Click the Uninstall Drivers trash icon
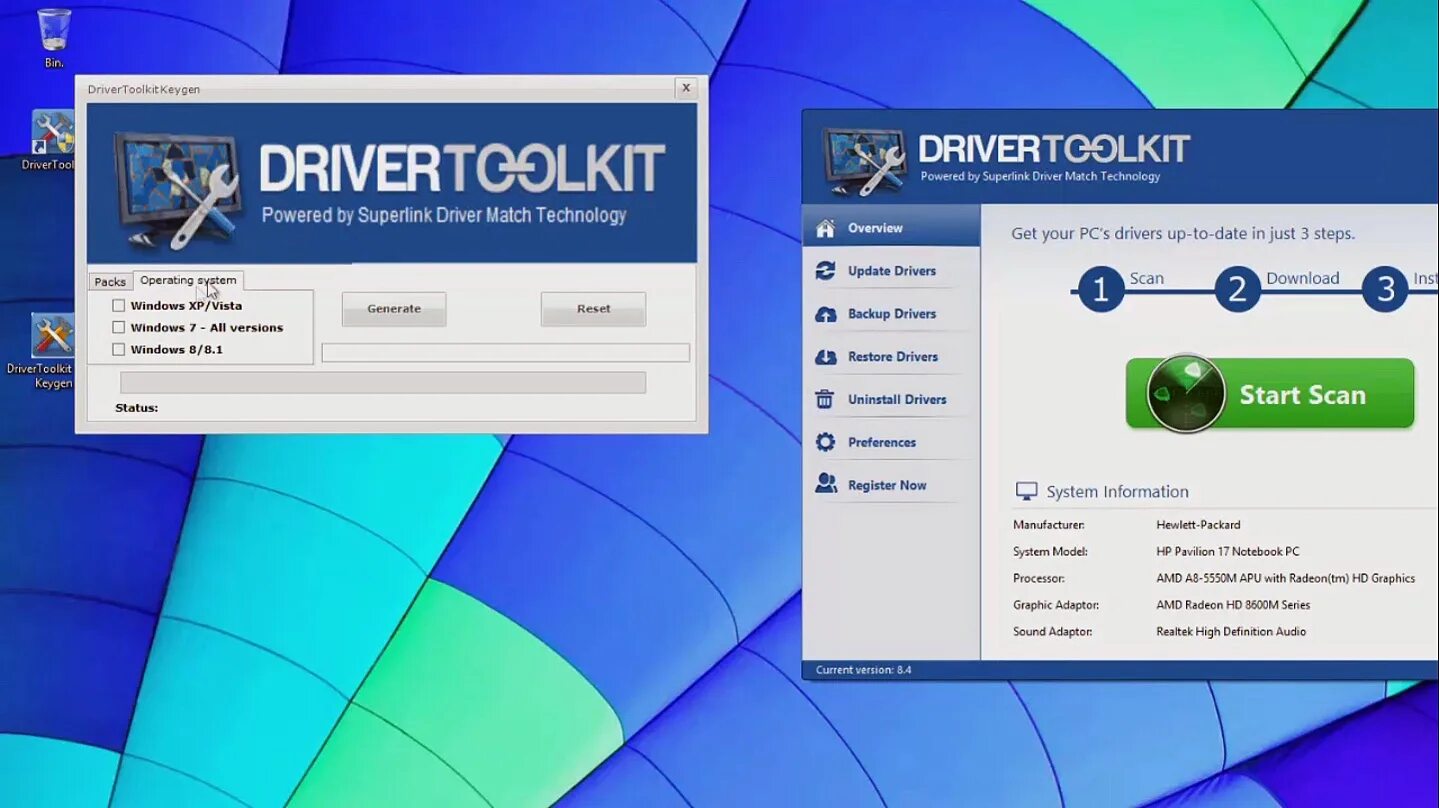 pyautogui.click(x=825, y=400)
